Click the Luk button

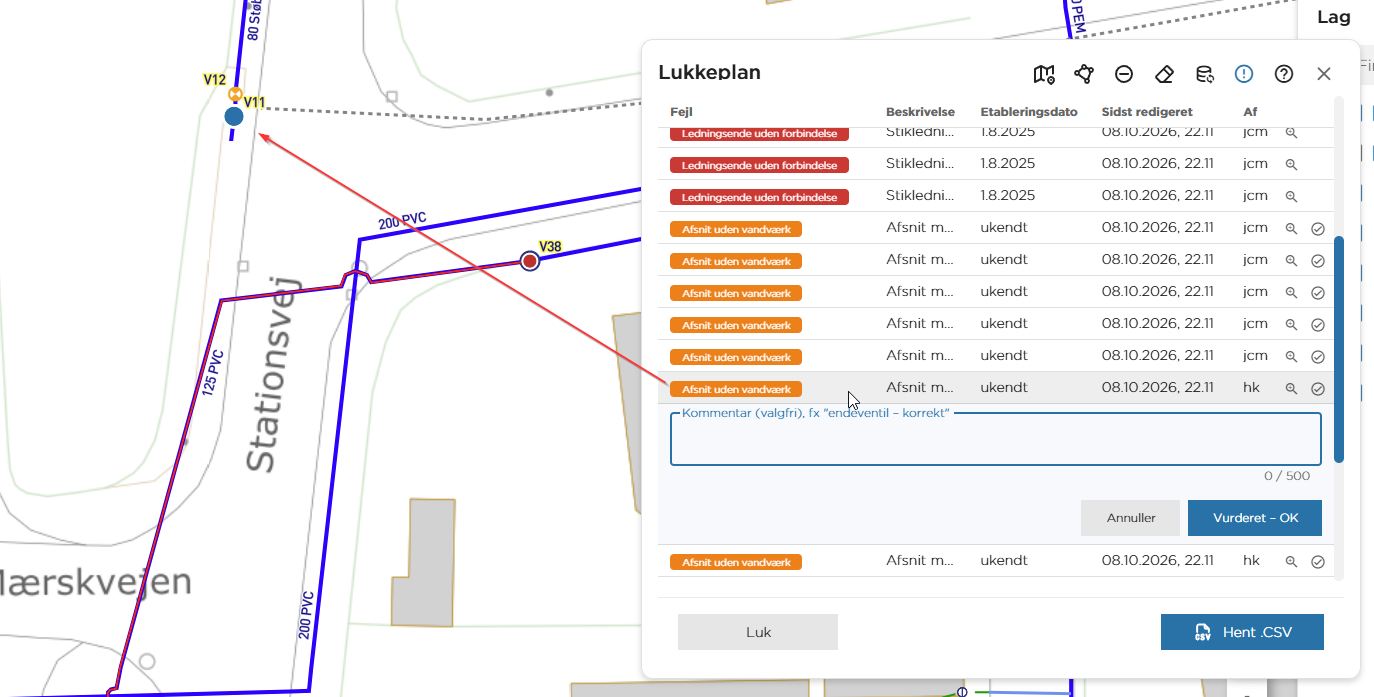pyautogui.click(x=758, y=632)
